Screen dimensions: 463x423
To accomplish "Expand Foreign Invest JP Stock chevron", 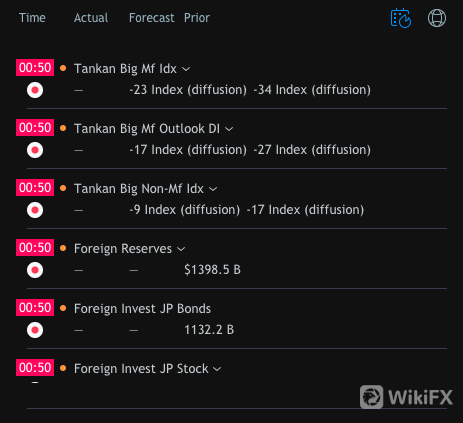I will pos(217,369).
